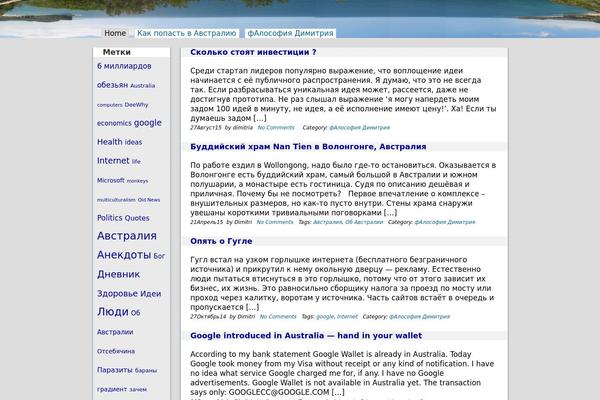Viewport: 600px width, 400px height.
Task: Open post 'Сколько стоят инвестиции ?'
Action: click(x=253, y=52)
